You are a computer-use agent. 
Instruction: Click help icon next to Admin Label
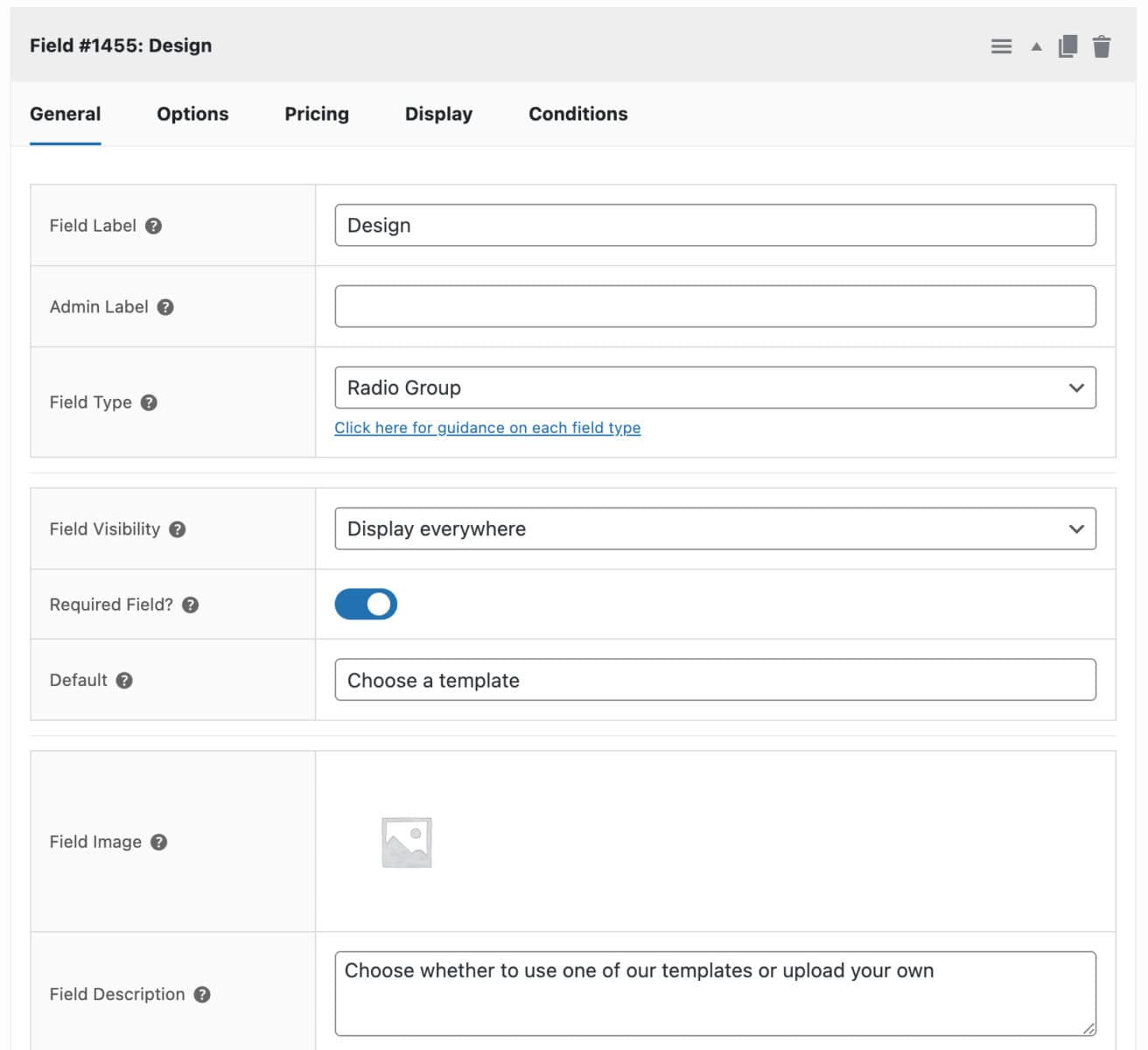165,307
